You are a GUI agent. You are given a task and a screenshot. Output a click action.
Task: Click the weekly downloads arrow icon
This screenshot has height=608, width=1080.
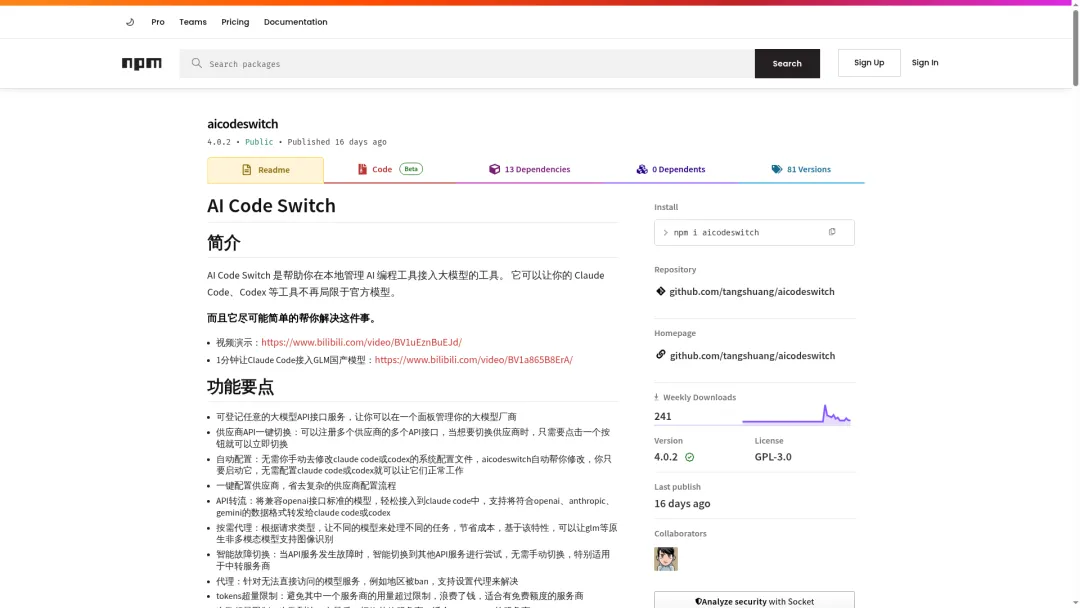tap(656, 397)
